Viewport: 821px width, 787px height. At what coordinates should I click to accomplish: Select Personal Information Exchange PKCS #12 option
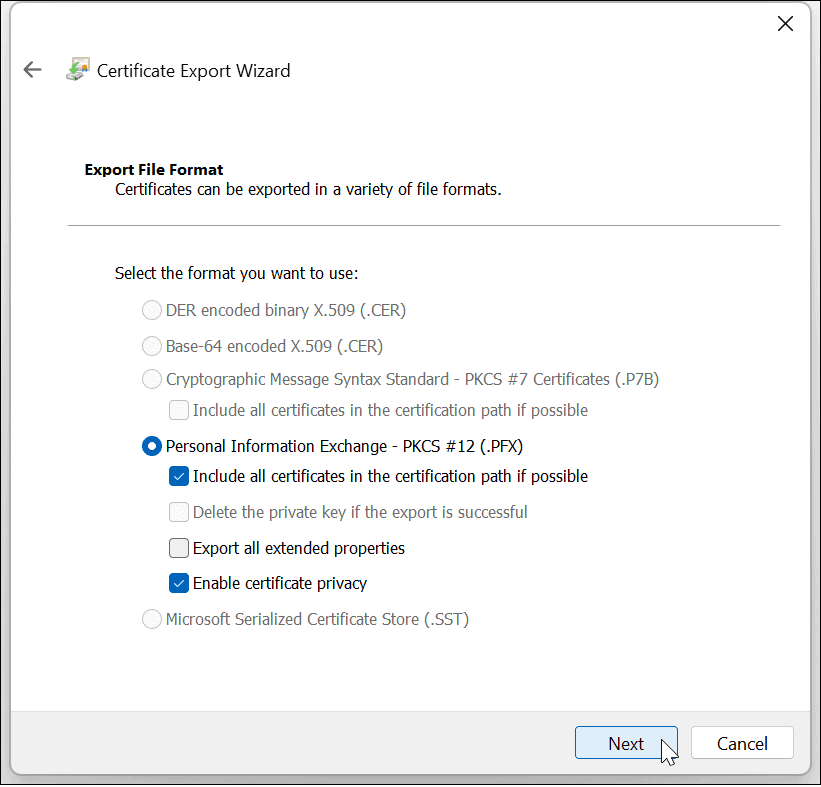152,446
